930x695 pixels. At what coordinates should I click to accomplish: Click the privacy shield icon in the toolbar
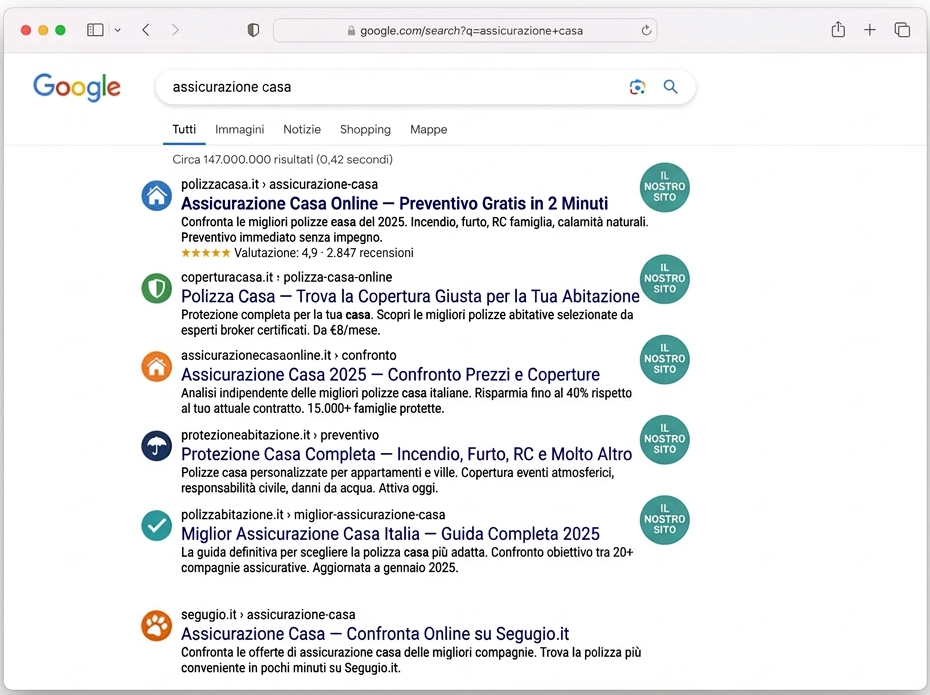pyautogui.click(x=253, y=30)
